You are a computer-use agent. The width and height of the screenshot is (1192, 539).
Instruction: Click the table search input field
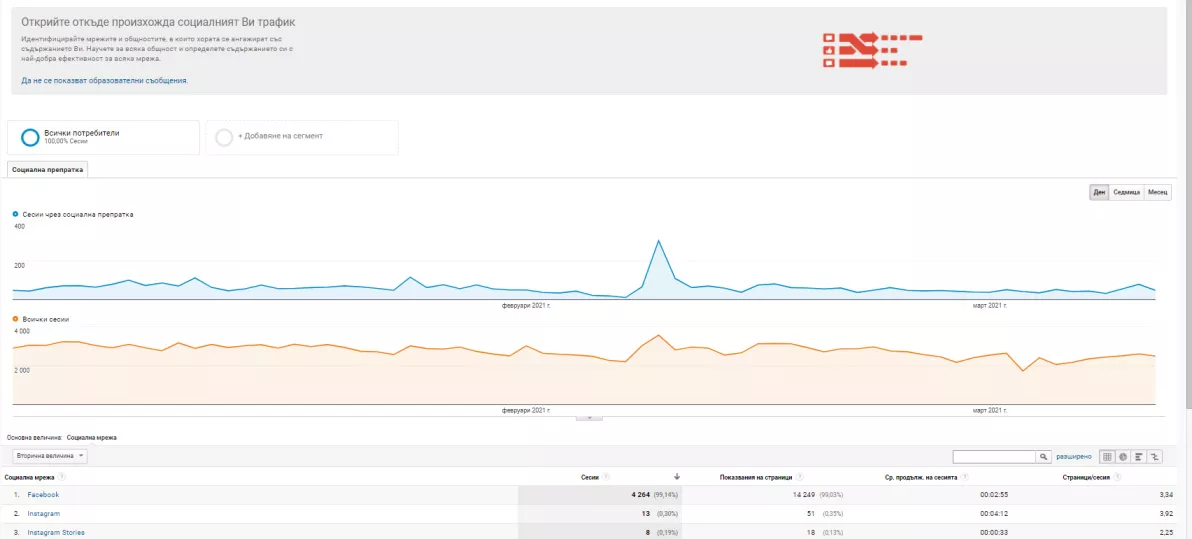(x=995, y=457)
